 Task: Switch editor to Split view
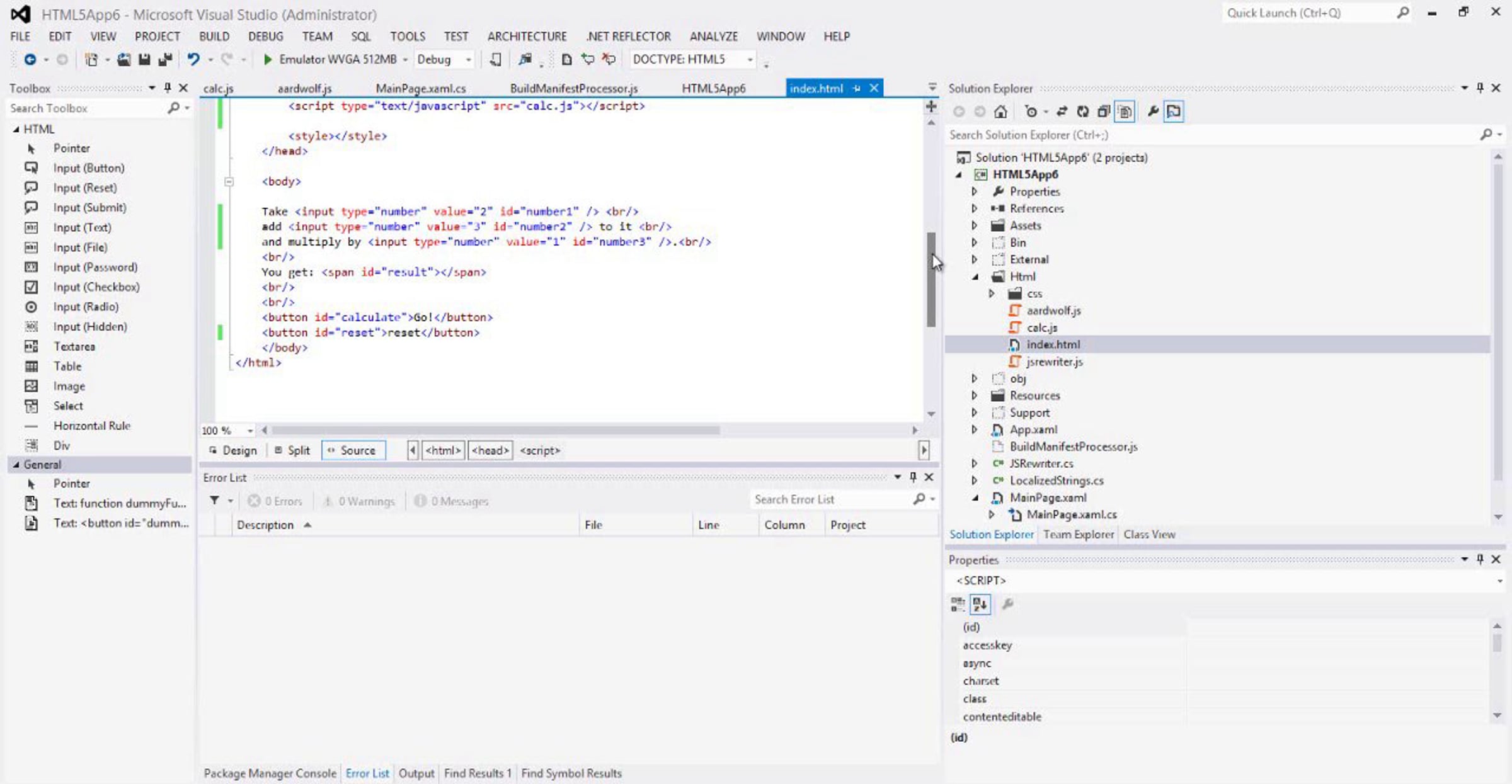click(x=292, y=450)
